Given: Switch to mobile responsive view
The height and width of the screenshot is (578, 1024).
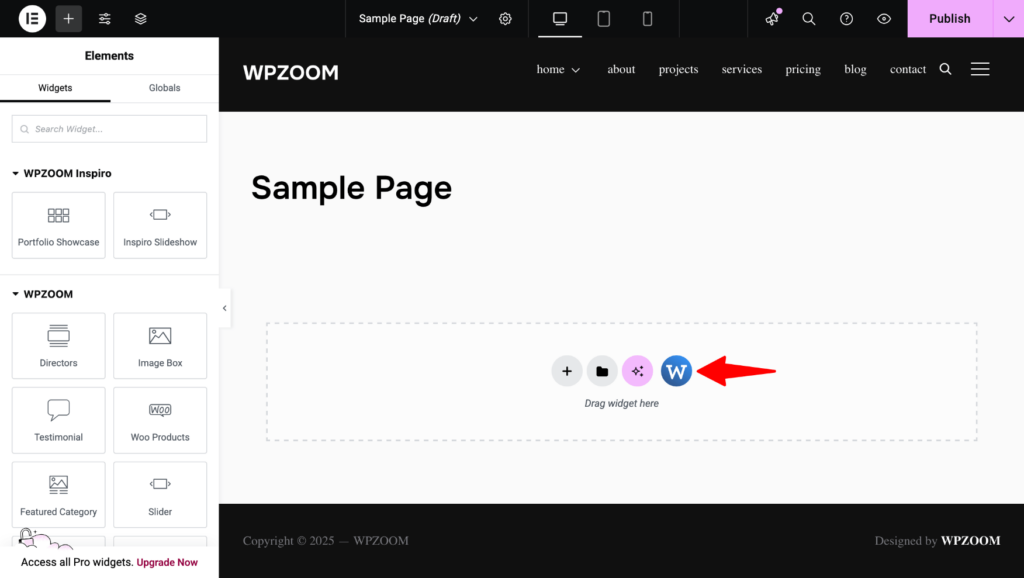Looking at the screenshot, I should point(647,19).
